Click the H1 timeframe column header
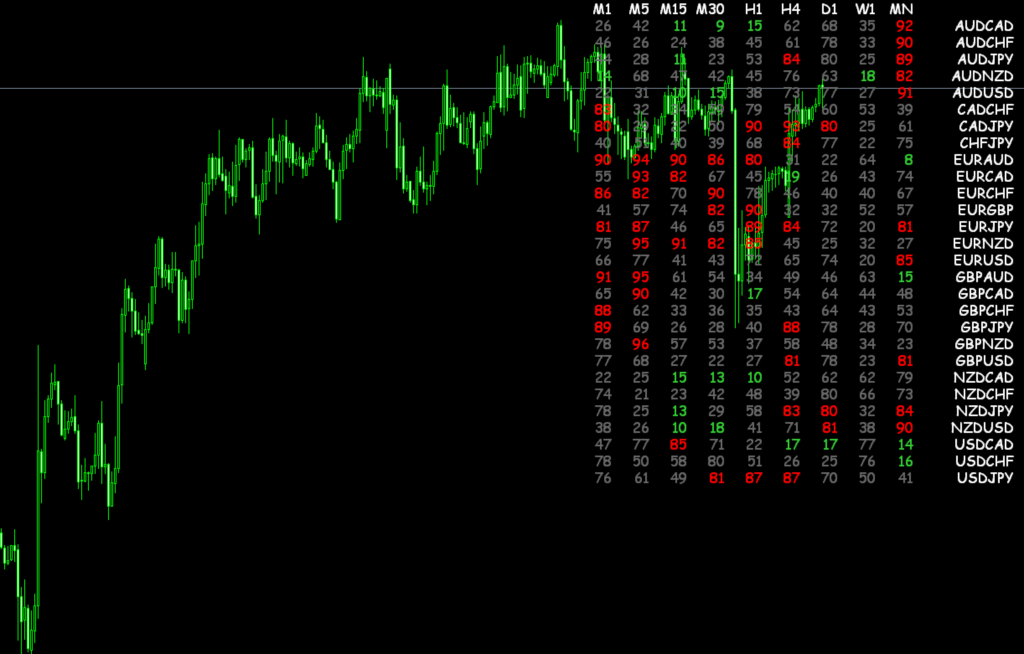This screenshot has width=1024, height=654. [x=754, y=9]
